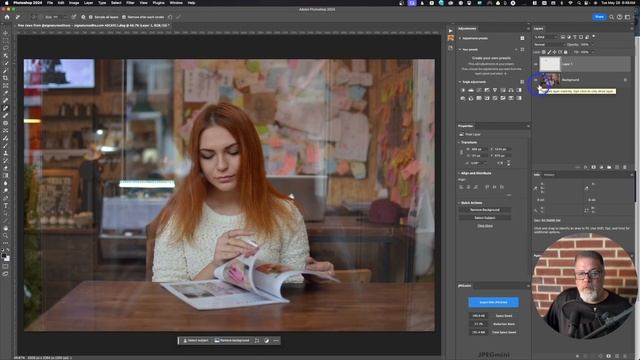Select the Lasso tool
Screen dimensions: 640x360
(x=5, y=48)
